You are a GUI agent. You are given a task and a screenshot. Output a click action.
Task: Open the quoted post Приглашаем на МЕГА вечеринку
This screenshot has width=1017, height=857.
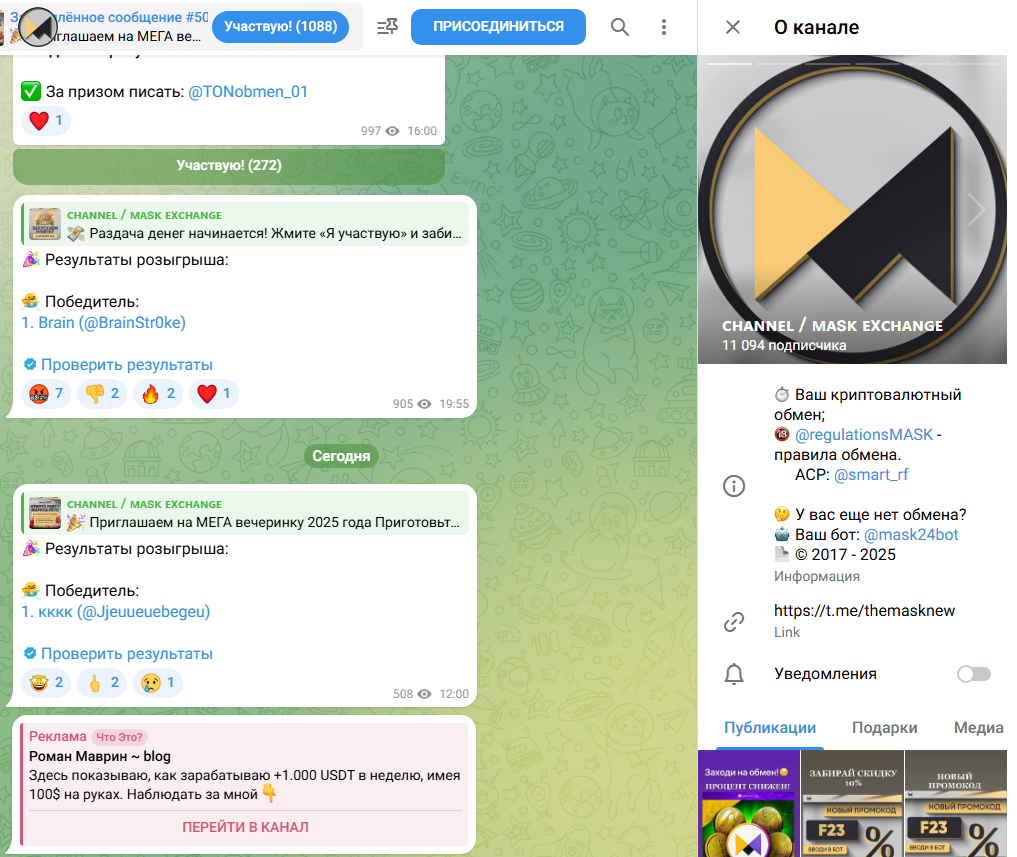coord(245,514)
